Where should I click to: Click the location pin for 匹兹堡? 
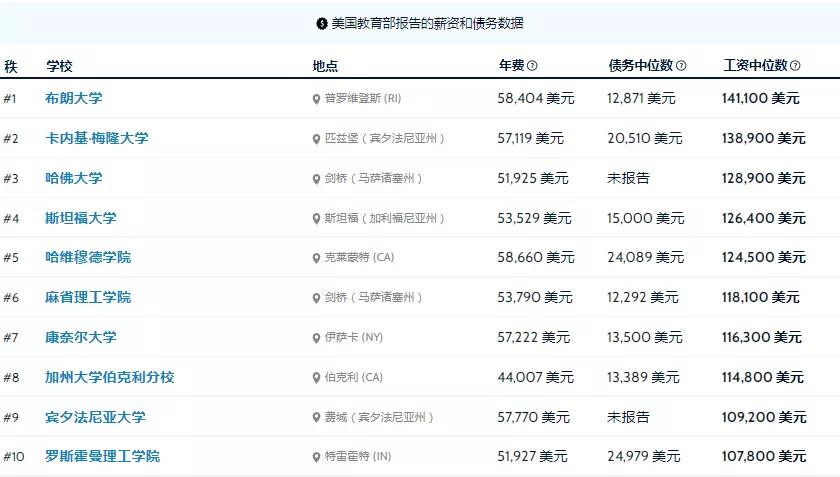click(316, 139)
